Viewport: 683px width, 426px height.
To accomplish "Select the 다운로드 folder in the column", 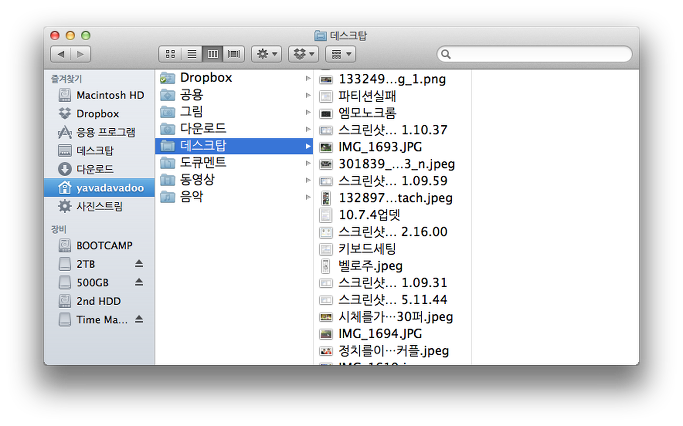I will pos(234,129).
